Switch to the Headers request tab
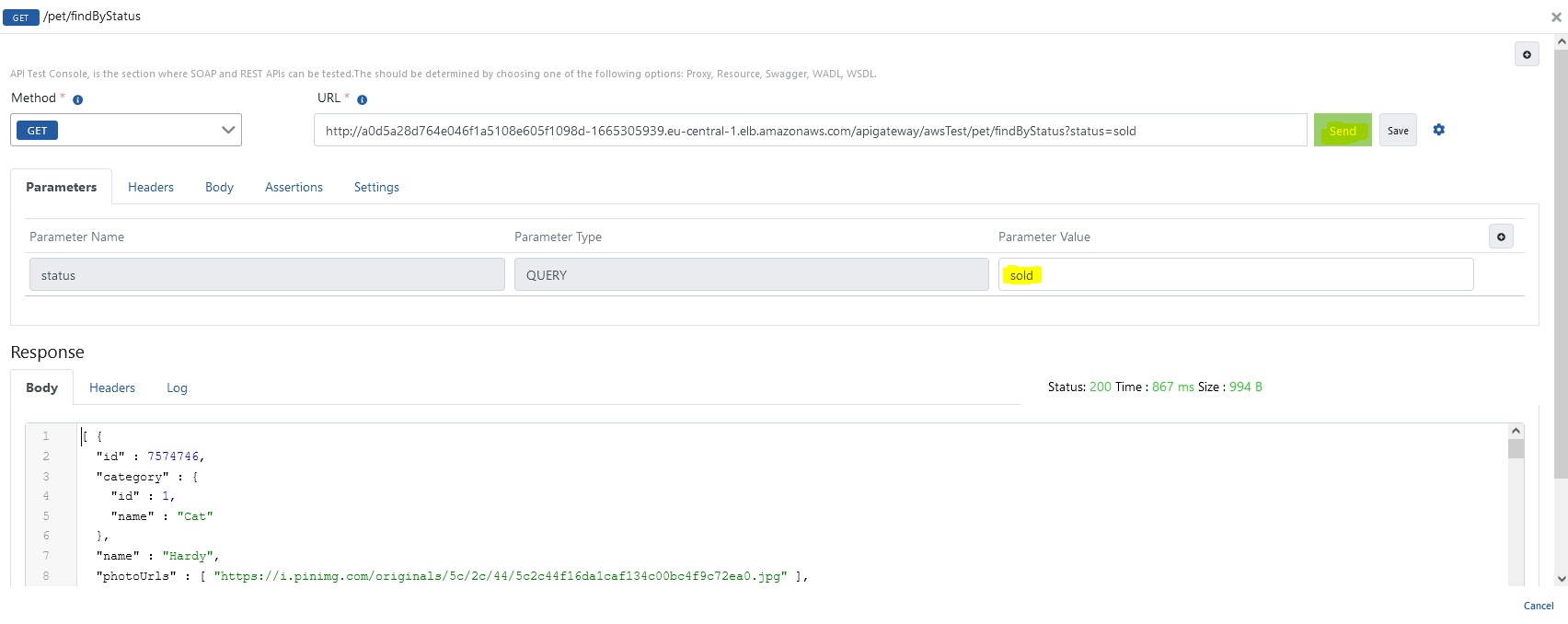1568x624 pixels. pos(151,187)
